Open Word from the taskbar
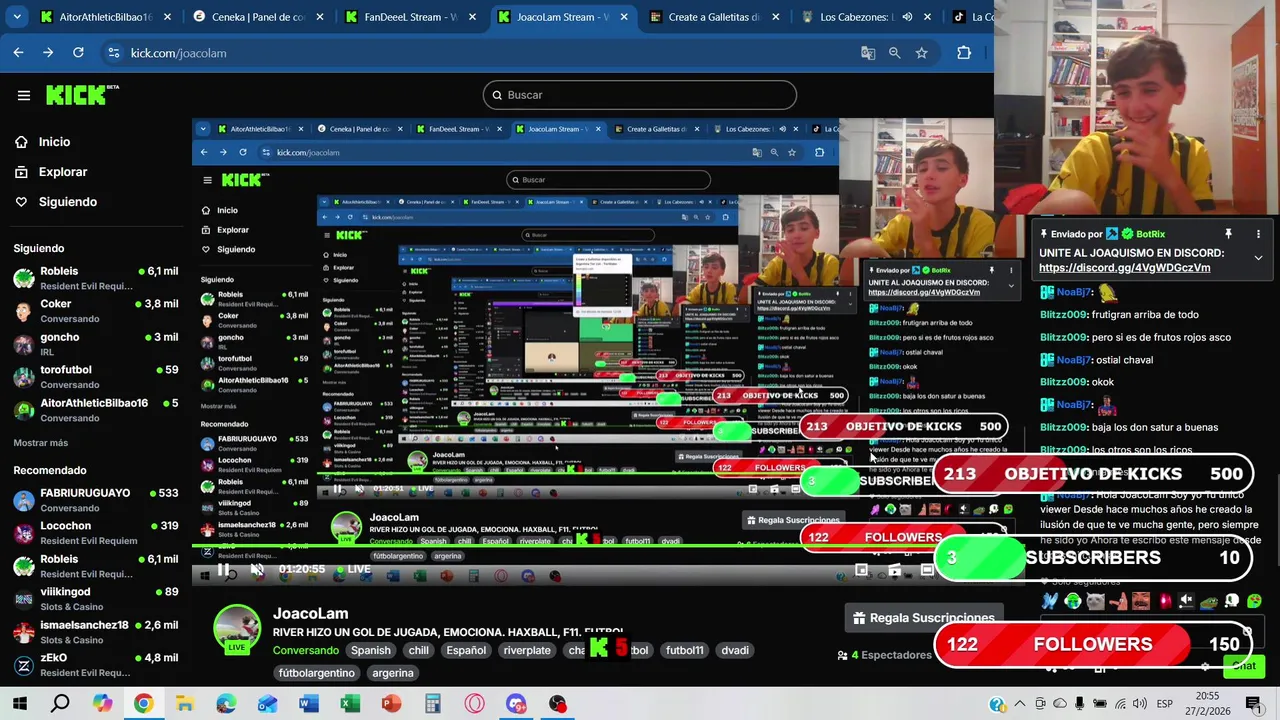This screenshot has height=720, width=1280. tap(308, 704)
